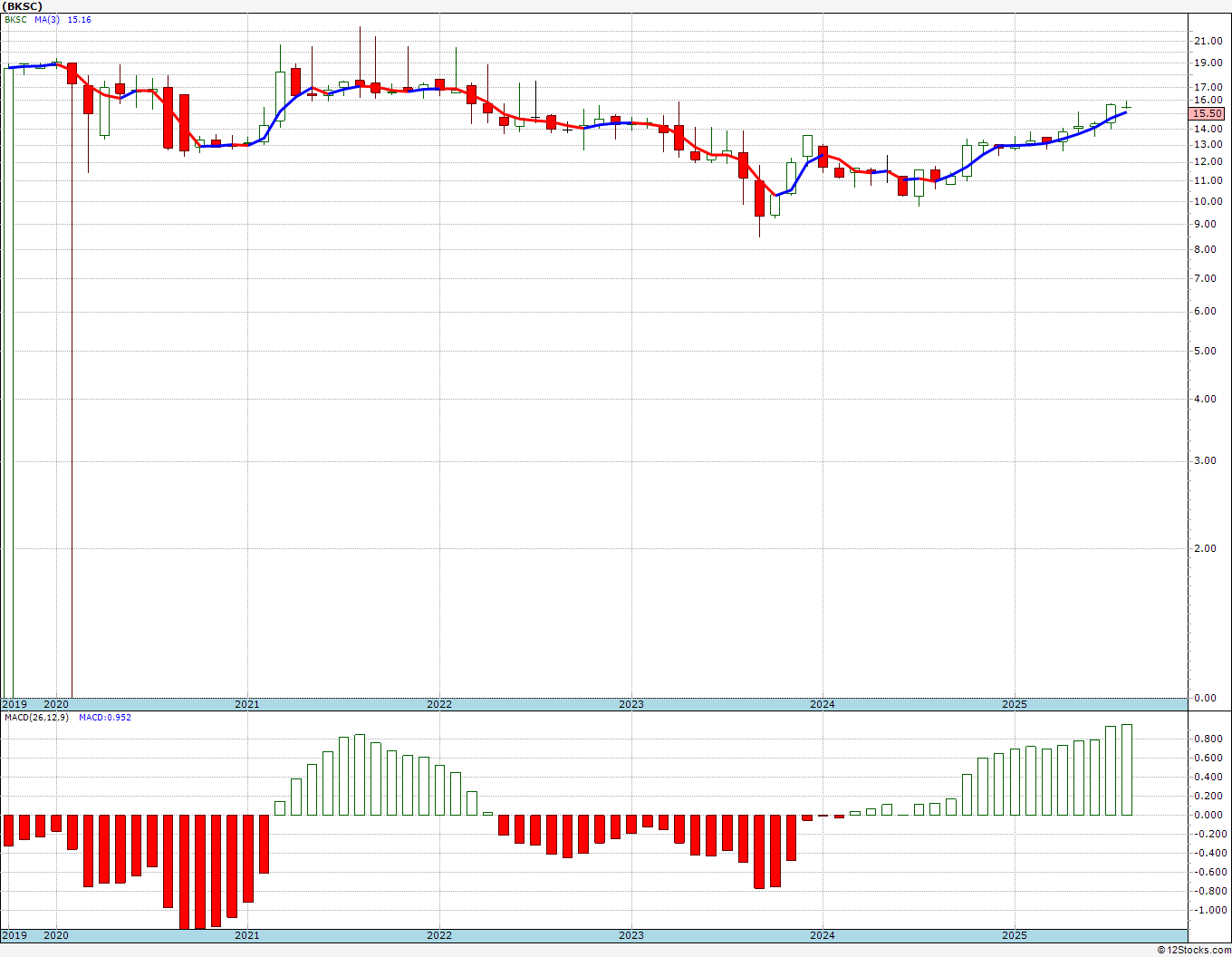This screenshot has height=957, width=1232.
Task: Click 2025 on the price chart time axis
Action: (x=1015, y=704)
